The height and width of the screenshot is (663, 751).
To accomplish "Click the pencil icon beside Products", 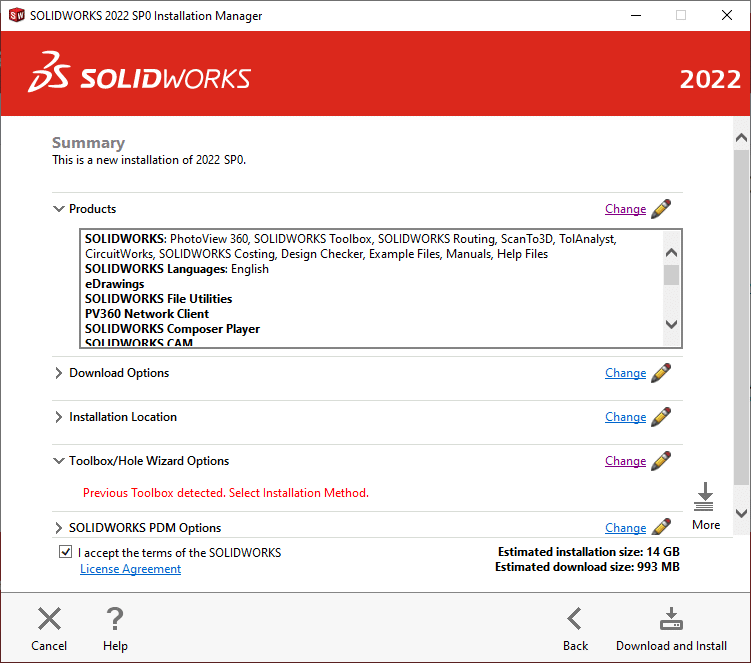I will (x=661, y=209).
